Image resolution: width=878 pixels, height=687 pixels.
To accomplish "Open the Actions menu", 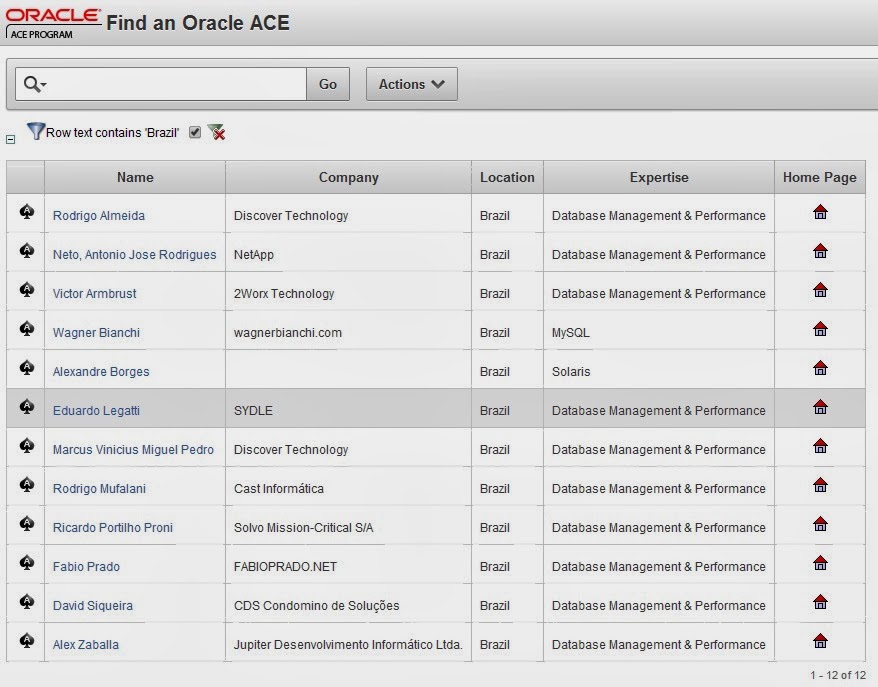I will 411,83.
